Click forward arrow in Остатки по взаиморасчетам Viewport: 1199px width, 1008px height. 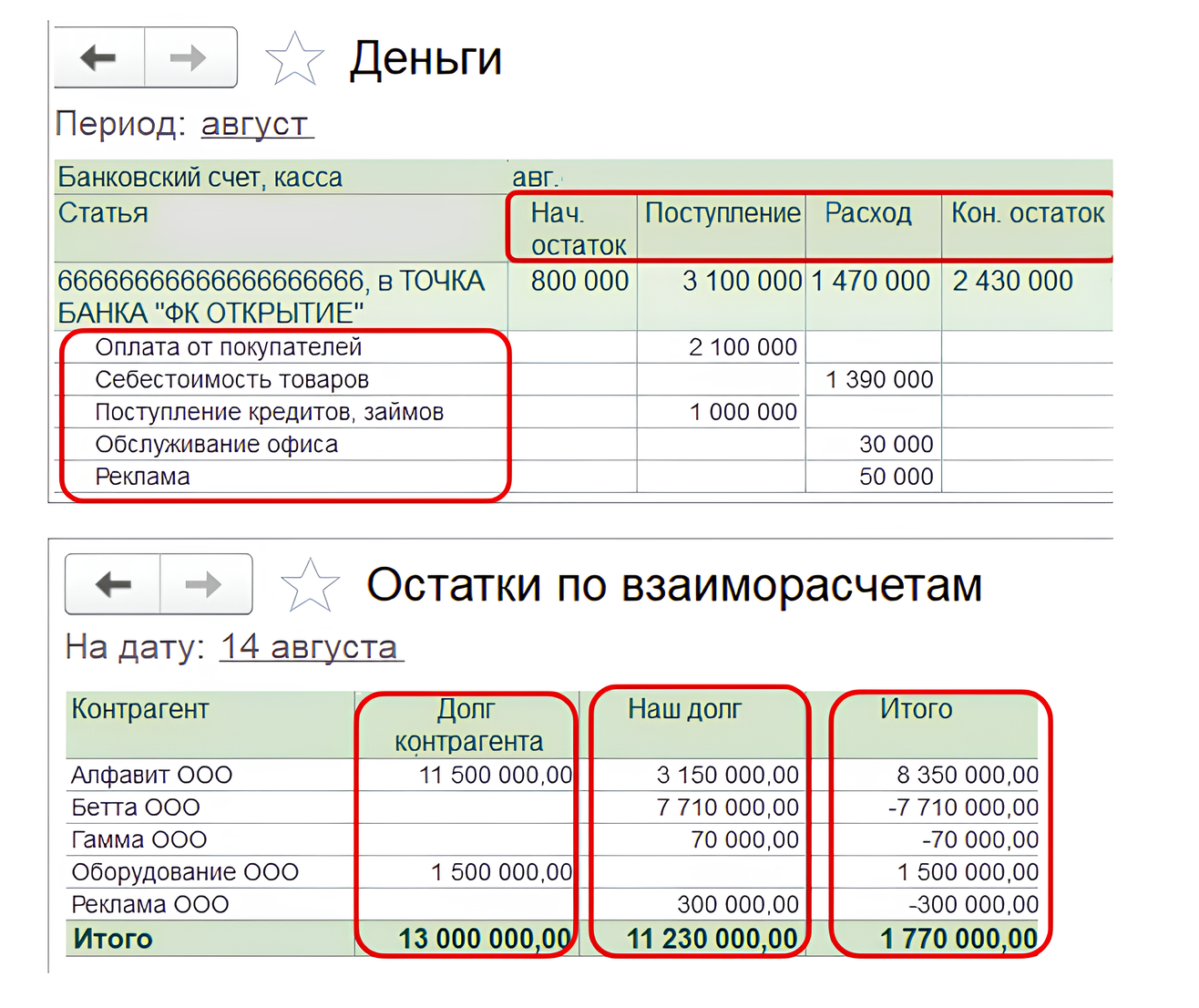(203, 584)
